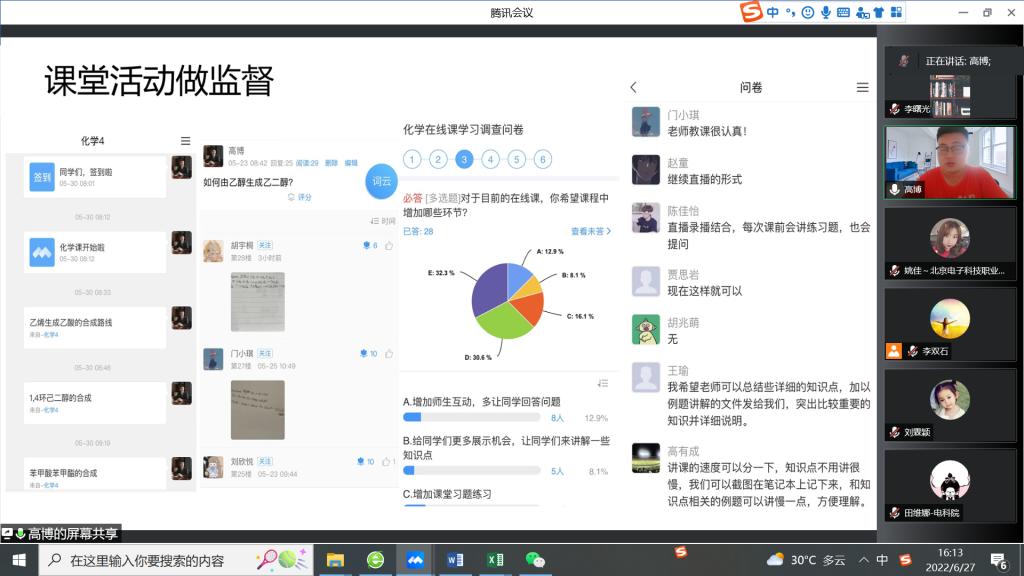Click the 签到 check-in icon
1024x576 pixels.
click(41, 176)
